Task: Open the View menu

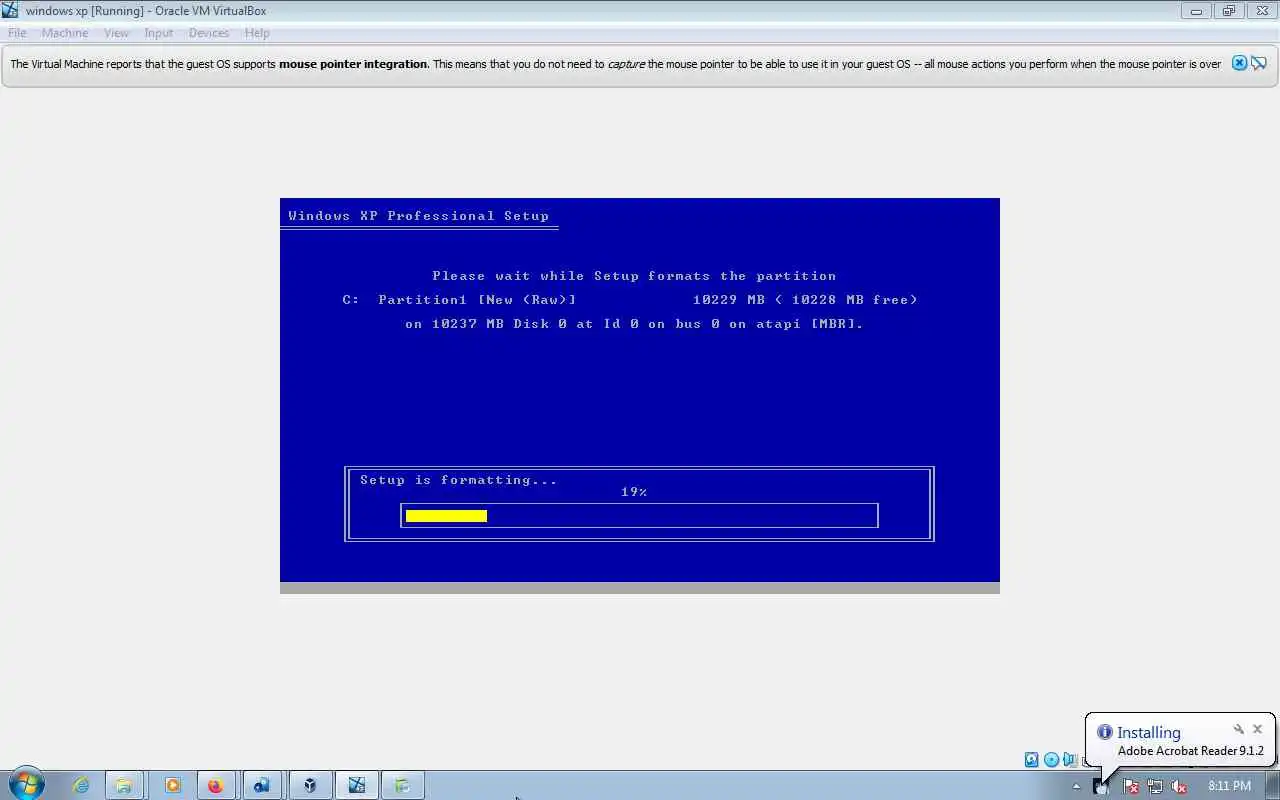Action: (116, 33)
